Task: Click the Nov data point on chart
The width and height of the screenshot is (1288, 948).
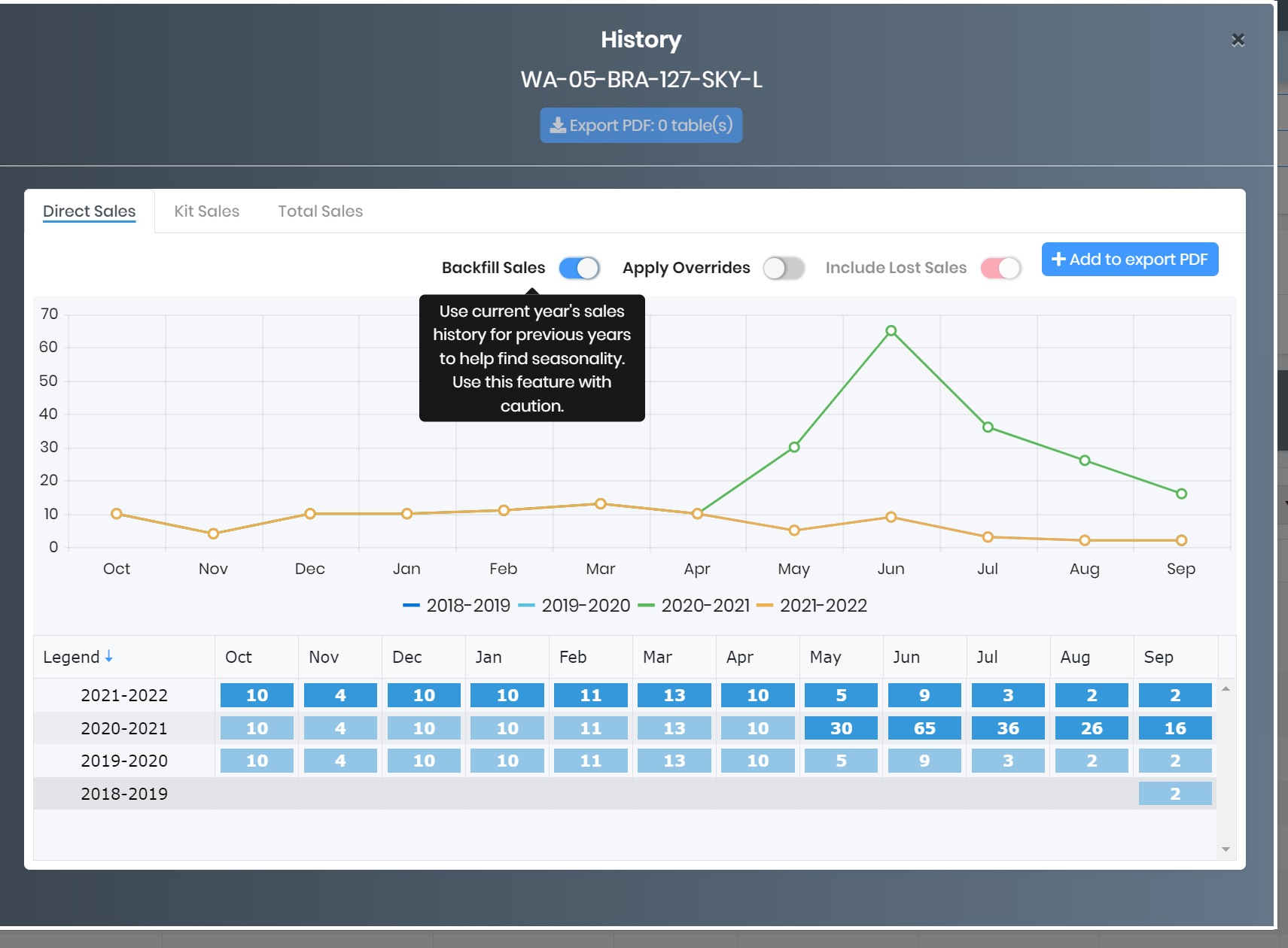Action: pyautogui.click(x=213, y=533)
